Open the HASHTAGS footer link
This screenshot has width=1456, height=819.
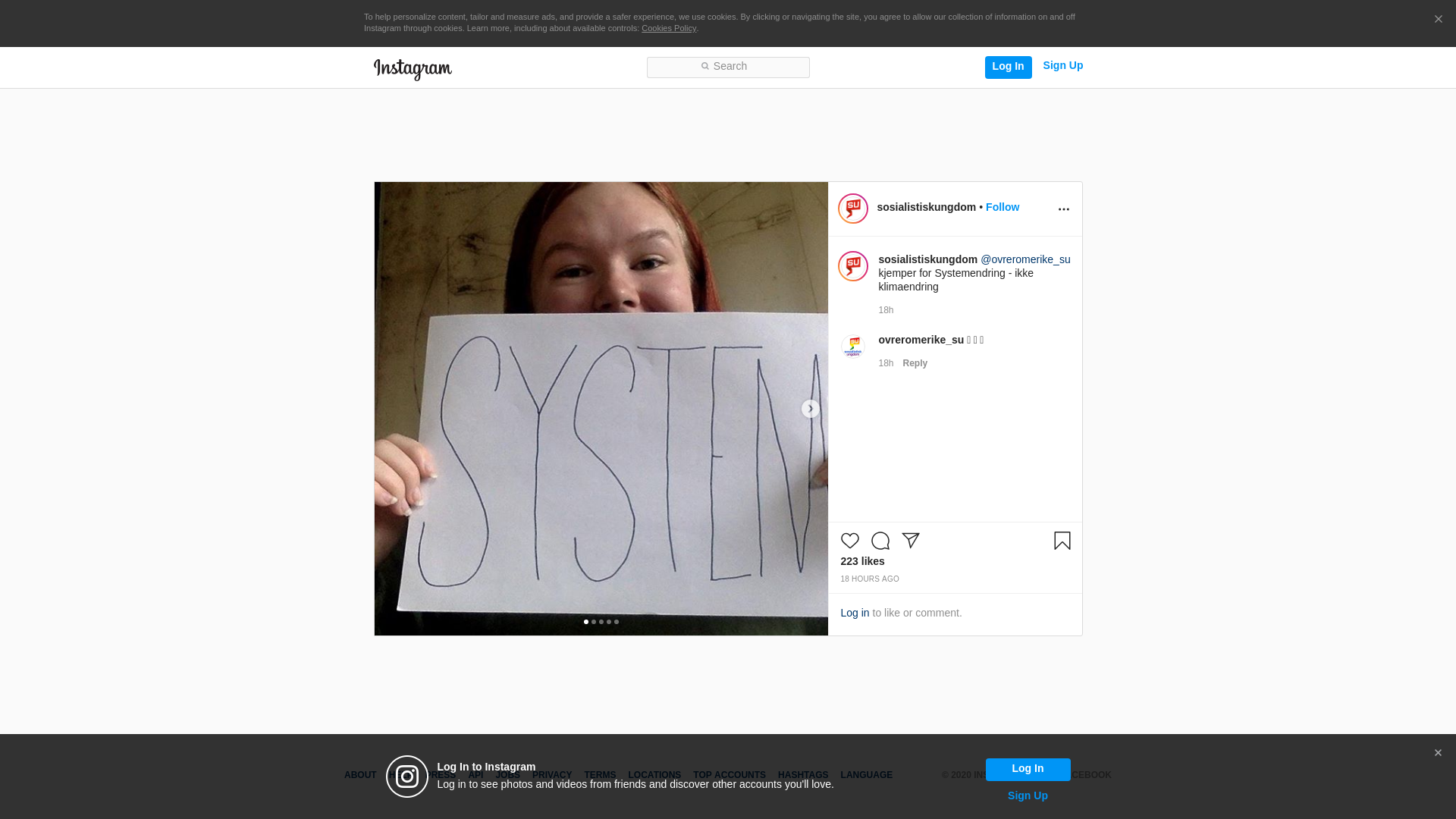(x=803, y=775)
